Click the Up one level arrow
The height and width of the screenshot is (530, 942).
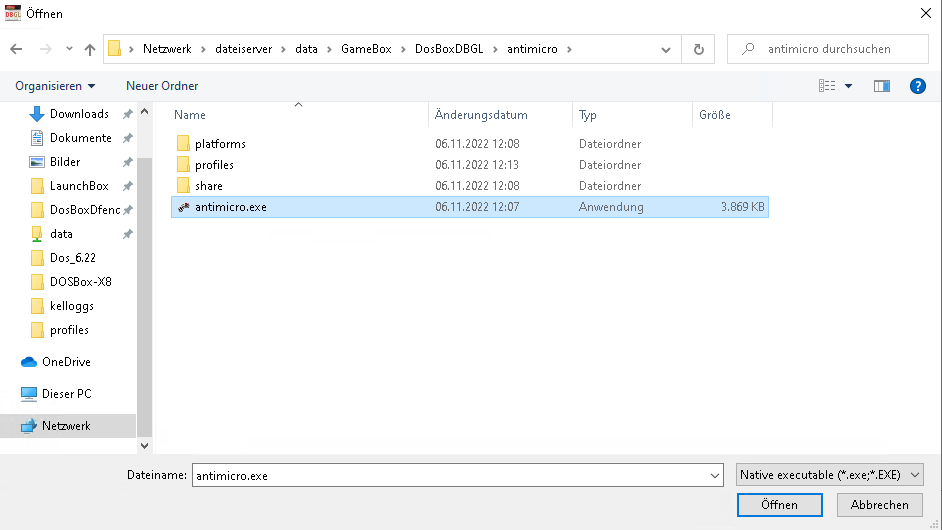(x=90, y=49)
